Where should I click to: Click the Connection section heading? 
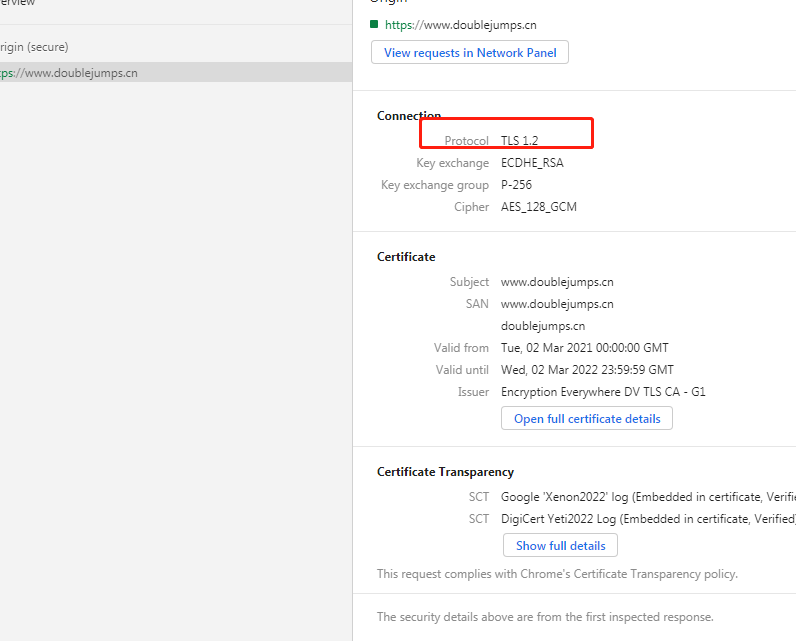click(409, 116)
